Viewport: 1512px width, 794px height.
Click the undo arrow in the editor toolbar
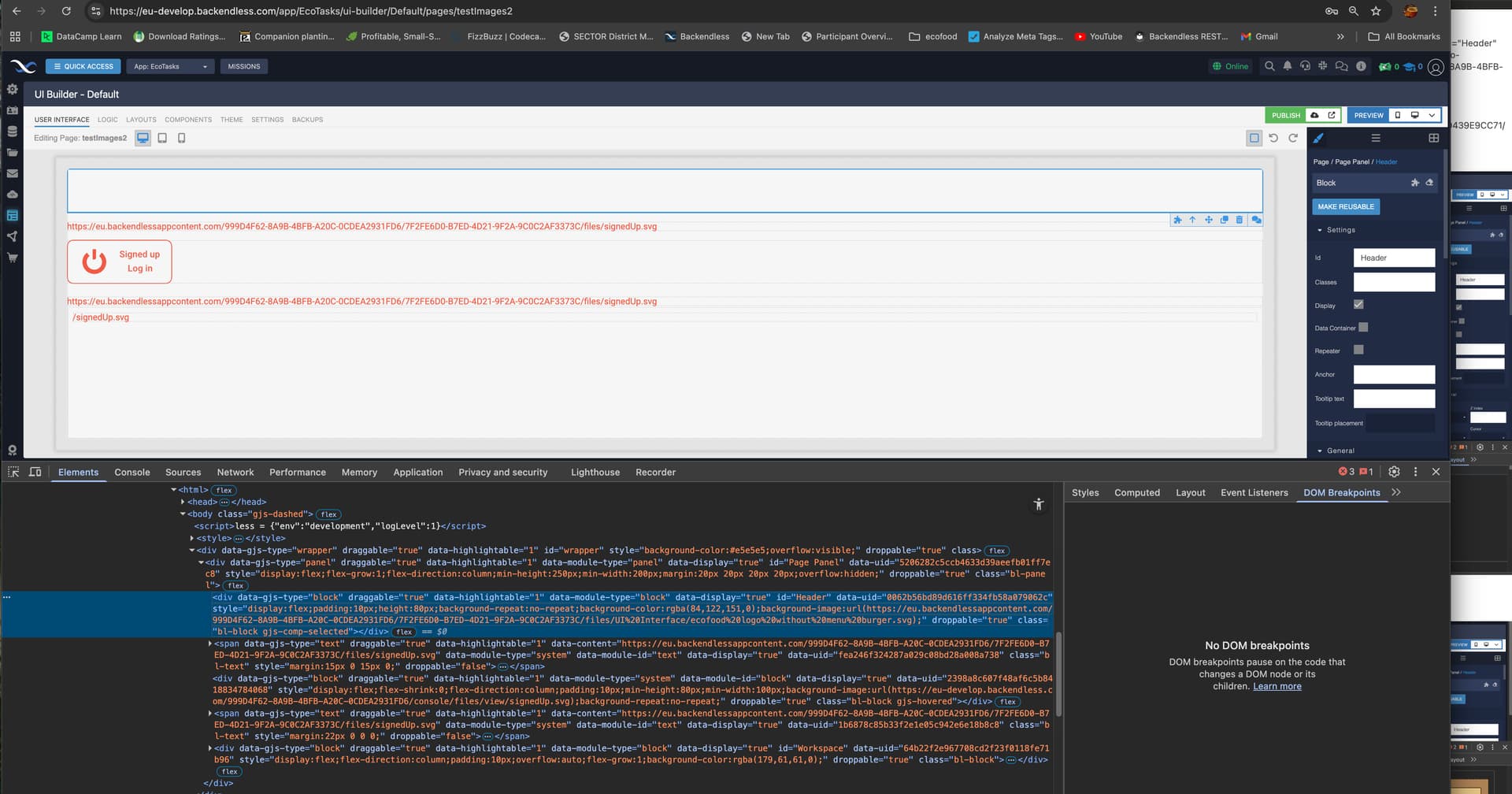(x=1273, y=138)
